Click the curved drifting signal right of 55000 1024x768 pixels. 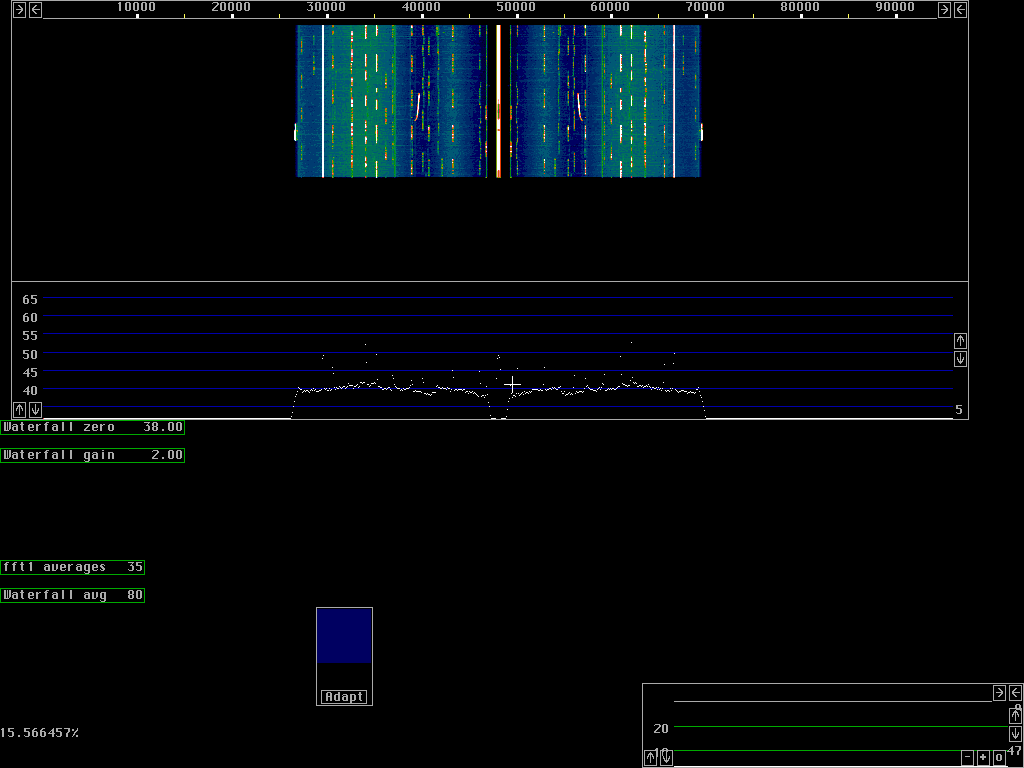point(579,107)
